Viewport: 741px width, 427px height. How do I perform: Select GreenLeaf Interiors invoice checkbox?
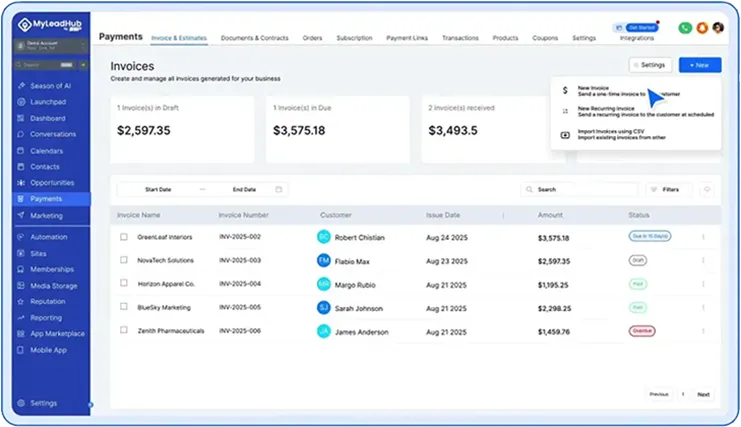click(x=124, y=237)
